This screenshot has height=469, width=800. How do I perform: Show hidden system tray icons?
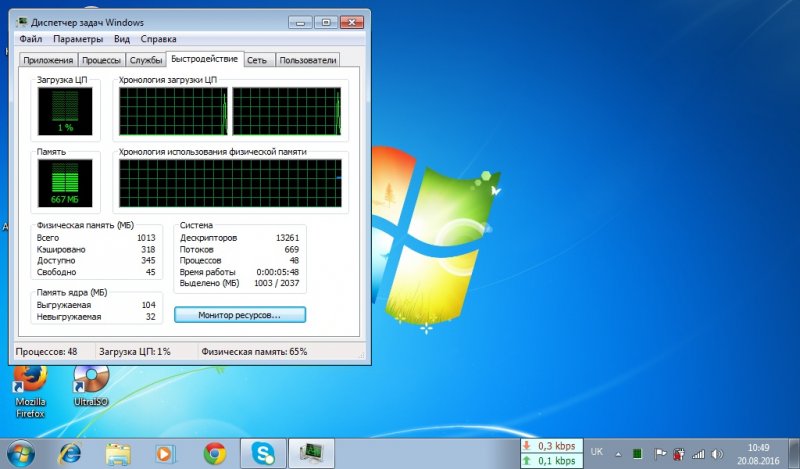tap(617, 453)
